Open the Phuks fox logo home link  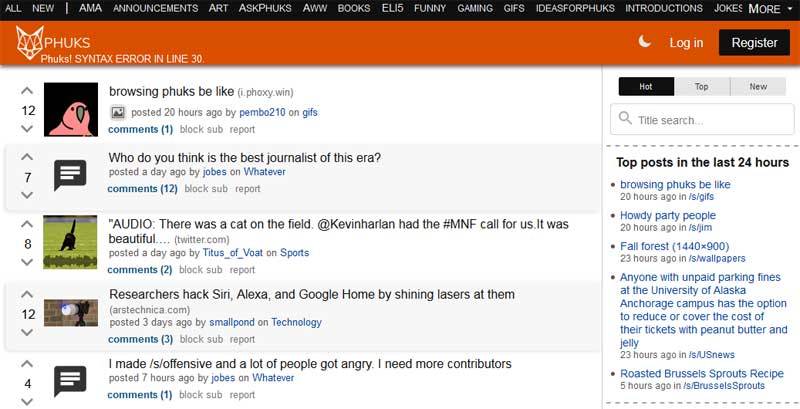click(30, 42)
